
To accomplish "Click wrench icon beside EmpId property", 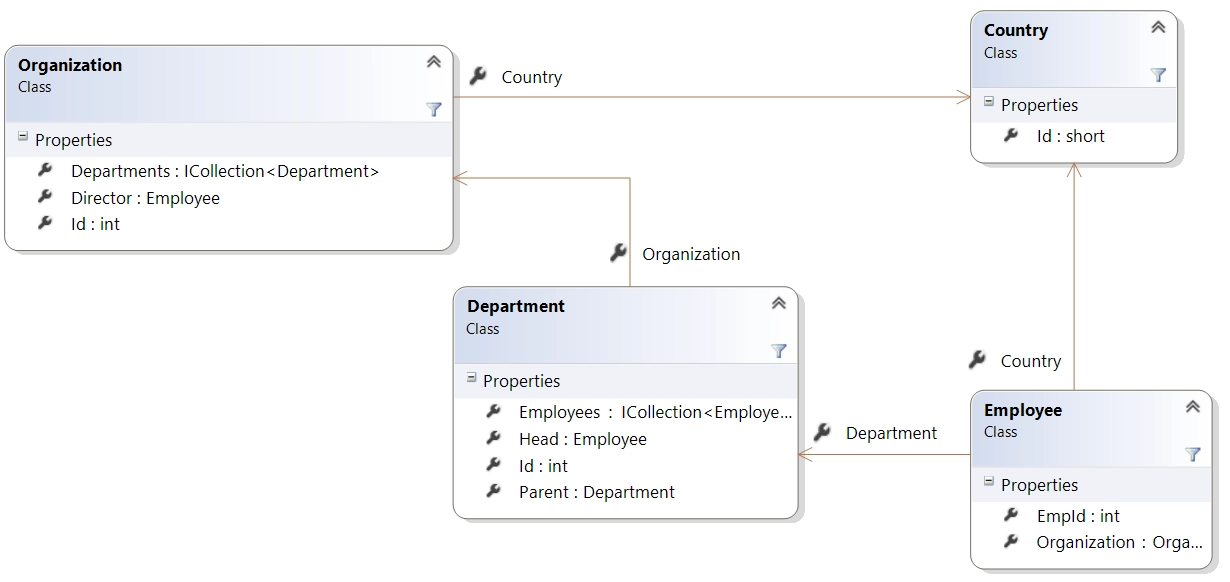I will click(x=1011, y=515).
